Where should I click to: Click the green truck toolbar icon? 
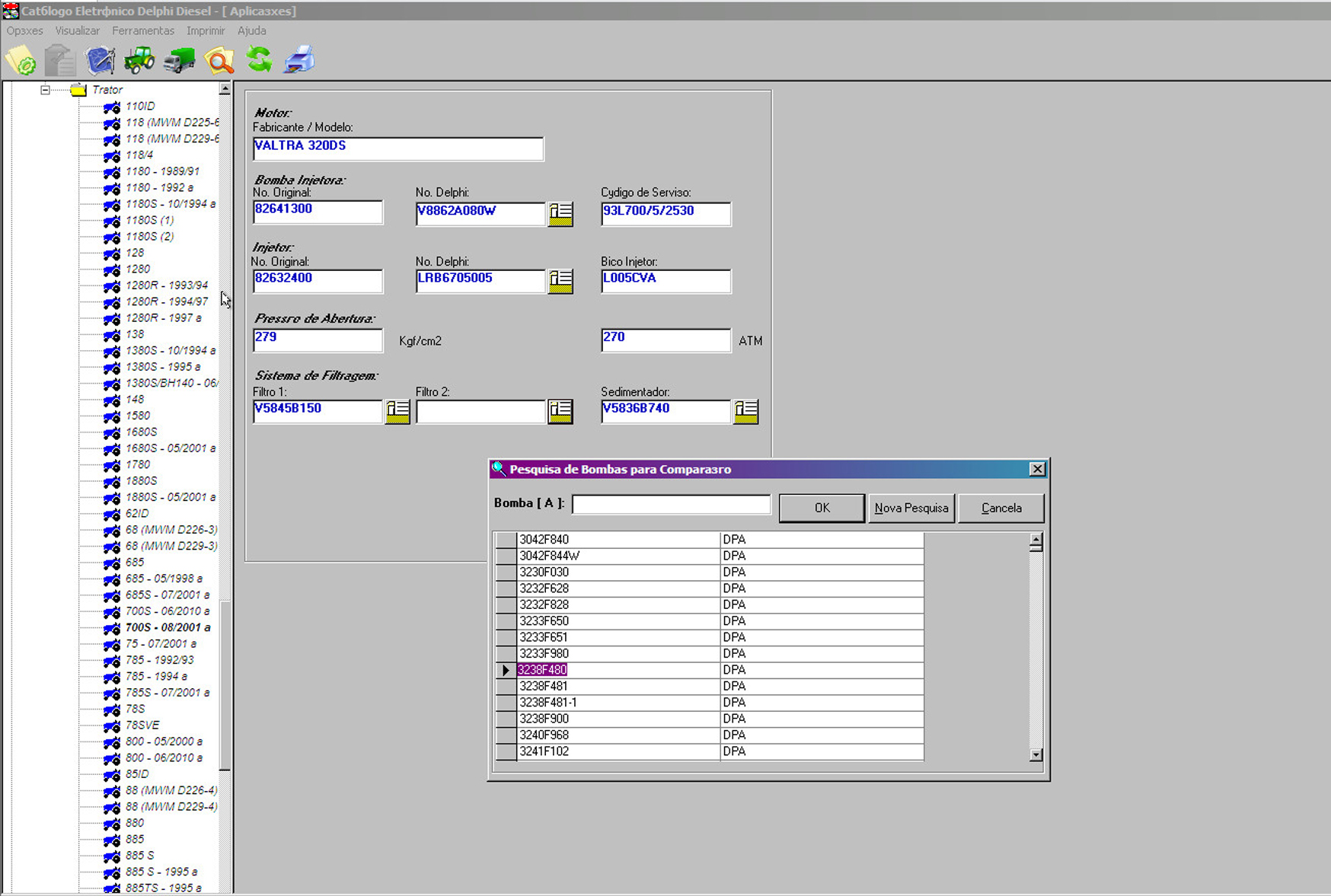tap(179, 60)
